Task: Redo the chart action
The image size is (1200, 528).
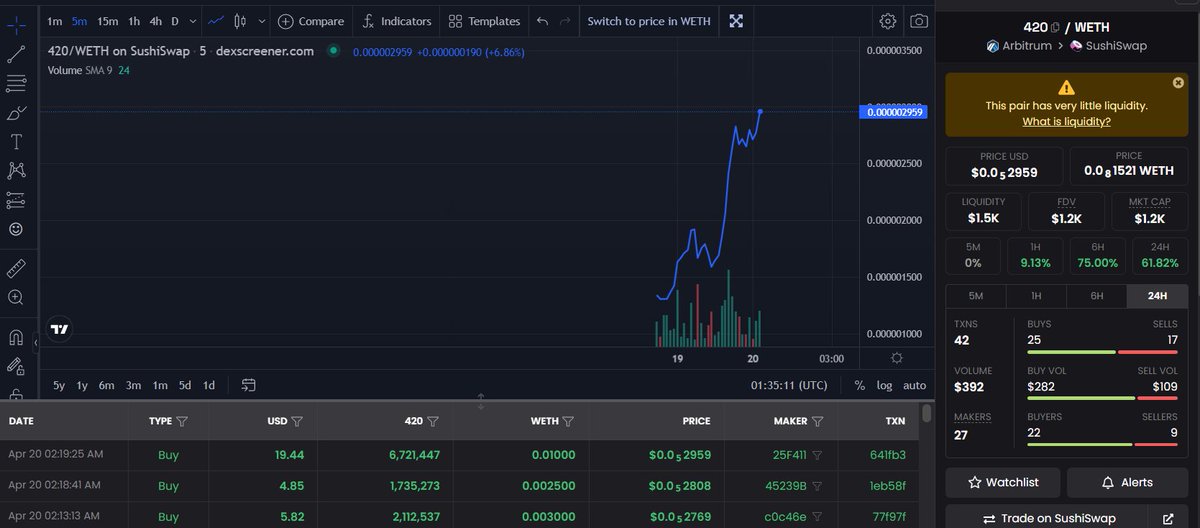Action: point(566,21)
